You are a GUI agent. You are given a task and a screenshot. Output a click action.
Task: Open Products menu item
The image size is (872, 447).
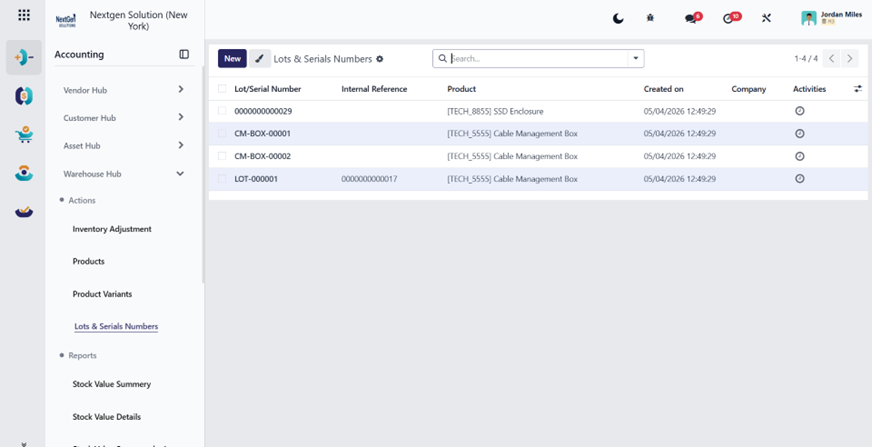point(88,261)
